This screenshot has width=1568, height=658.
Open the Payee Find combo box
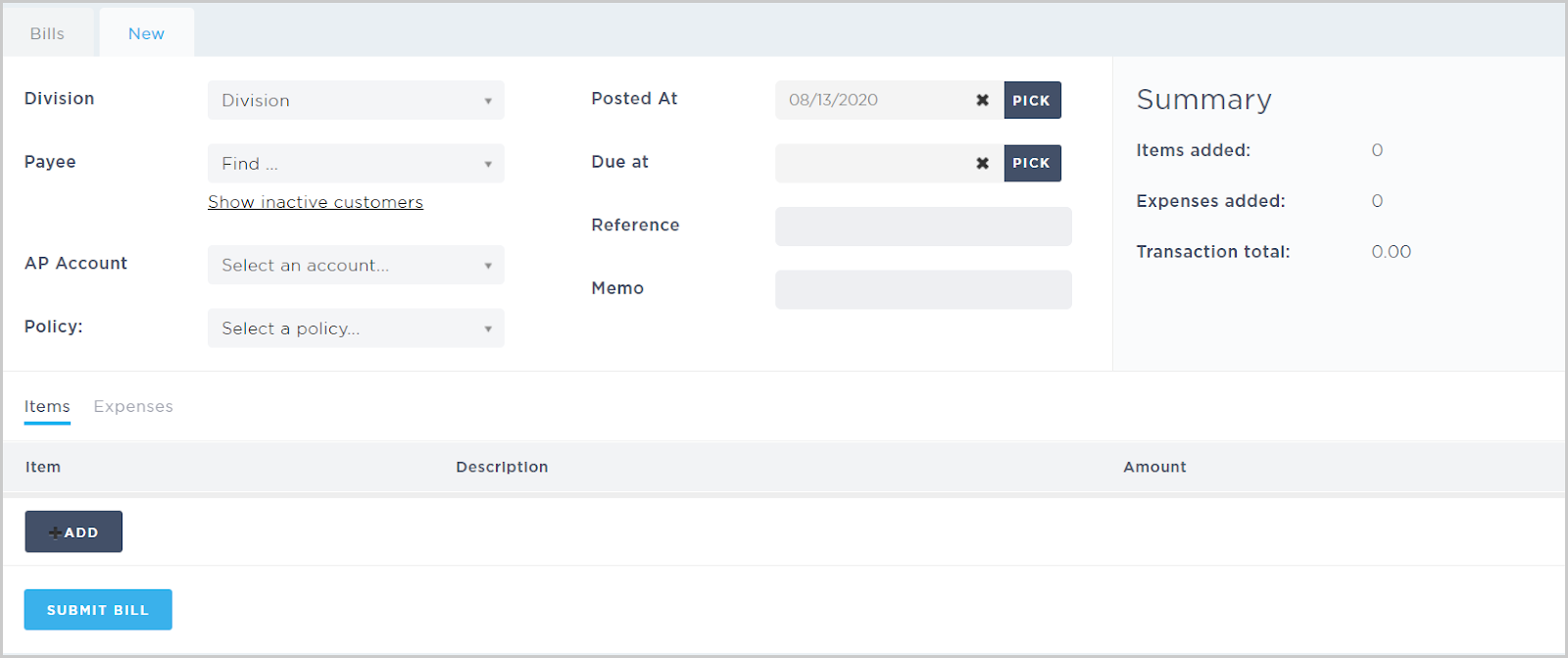(356, 164)
